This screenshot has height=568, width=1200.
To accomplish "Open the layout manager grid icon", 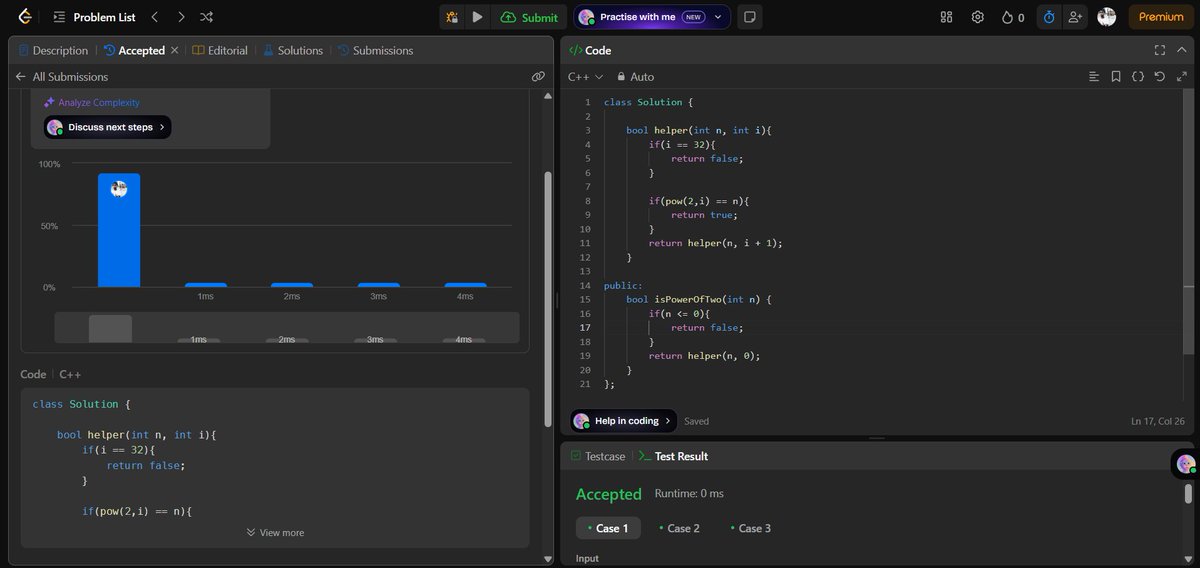I will coord(947,17).
